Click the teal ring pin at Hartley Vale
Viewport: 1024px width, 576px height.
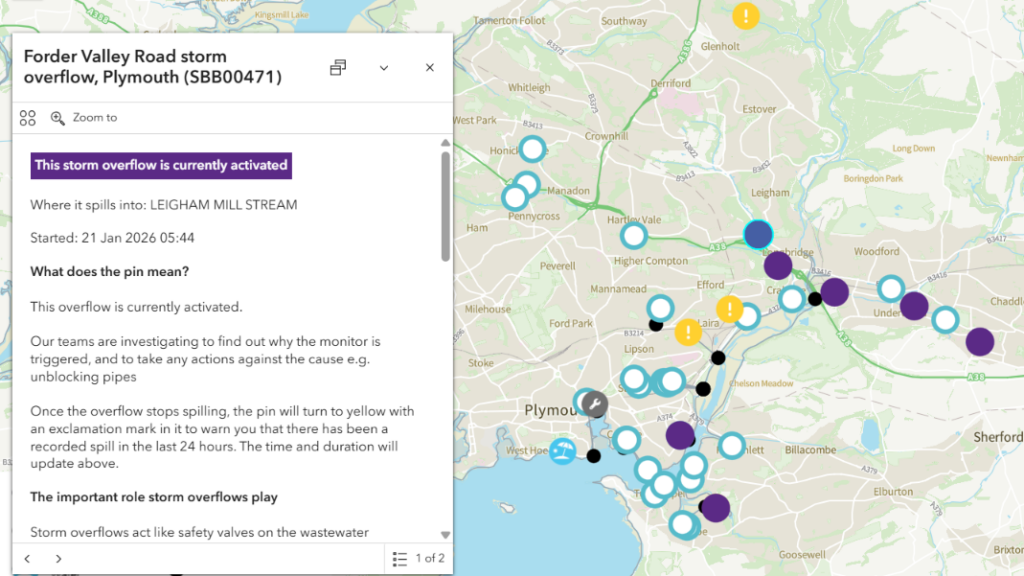click(x=633, y=236)
